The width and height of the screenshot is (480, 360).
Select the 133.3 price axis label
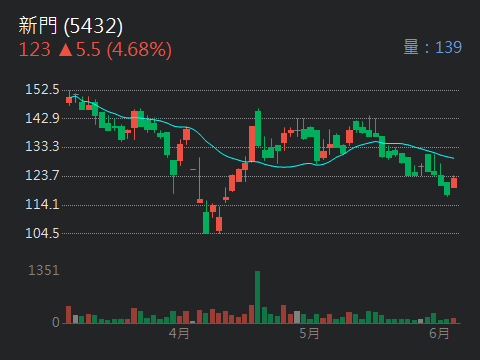[x=42, y=146]
